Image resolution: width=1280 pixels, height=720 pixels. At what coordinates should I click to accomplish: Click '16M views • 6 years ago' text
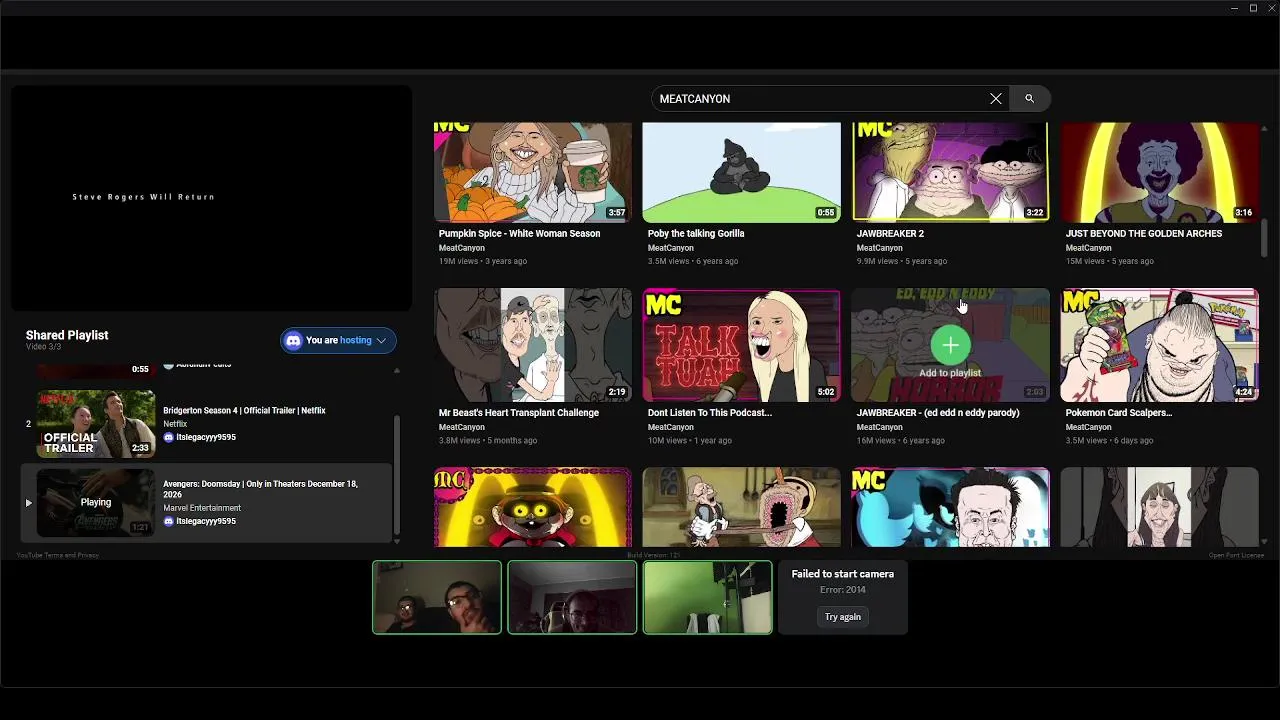coord(901,440)
